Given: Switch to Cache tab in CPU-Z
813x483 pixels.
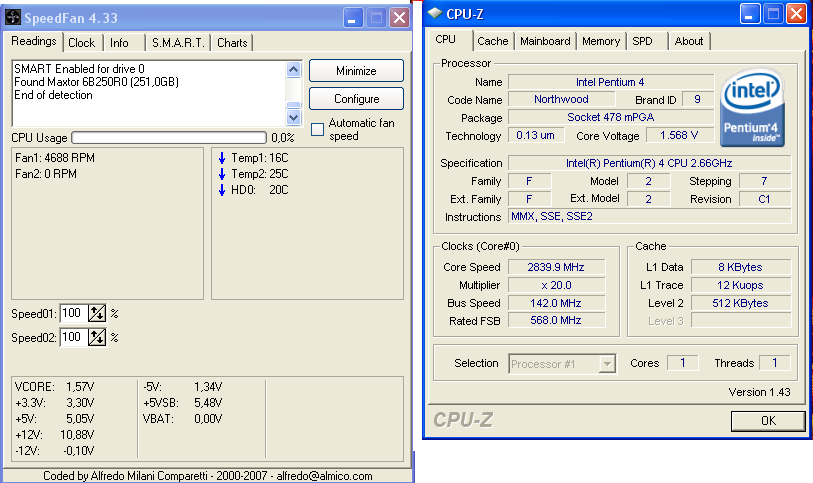Looking at the screenshot, I should 493,41.
